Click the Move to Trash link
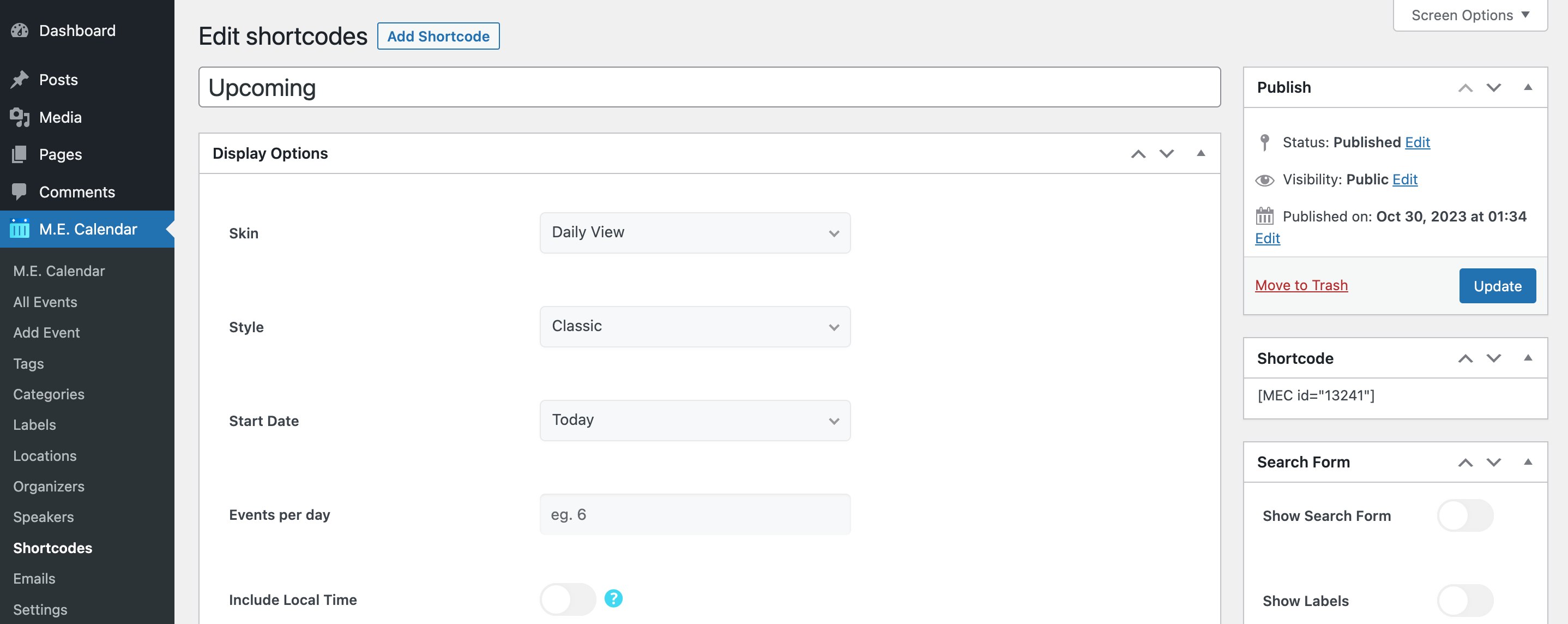Image resolution: width=1568 pixels, height=624 pixels. 1301,285
